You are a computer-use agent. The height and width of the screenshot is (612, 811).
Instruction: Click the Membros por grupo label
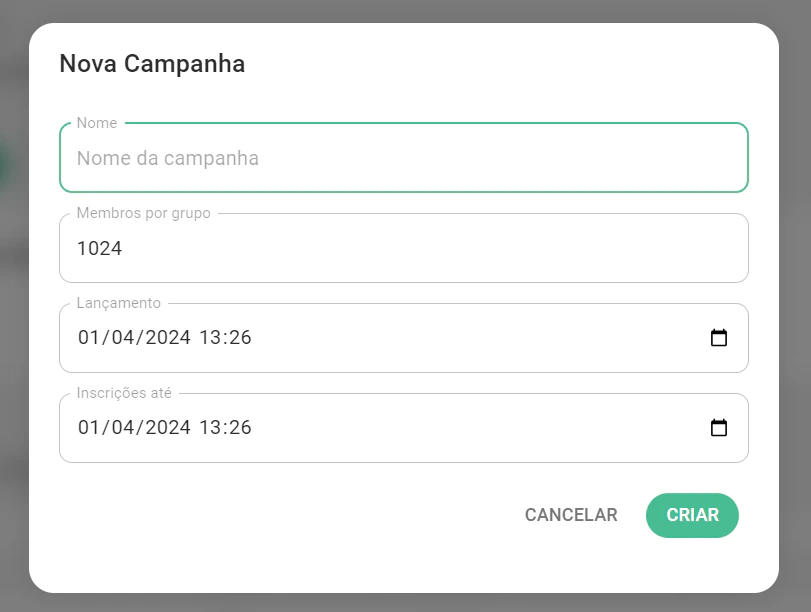coord(144,213)
